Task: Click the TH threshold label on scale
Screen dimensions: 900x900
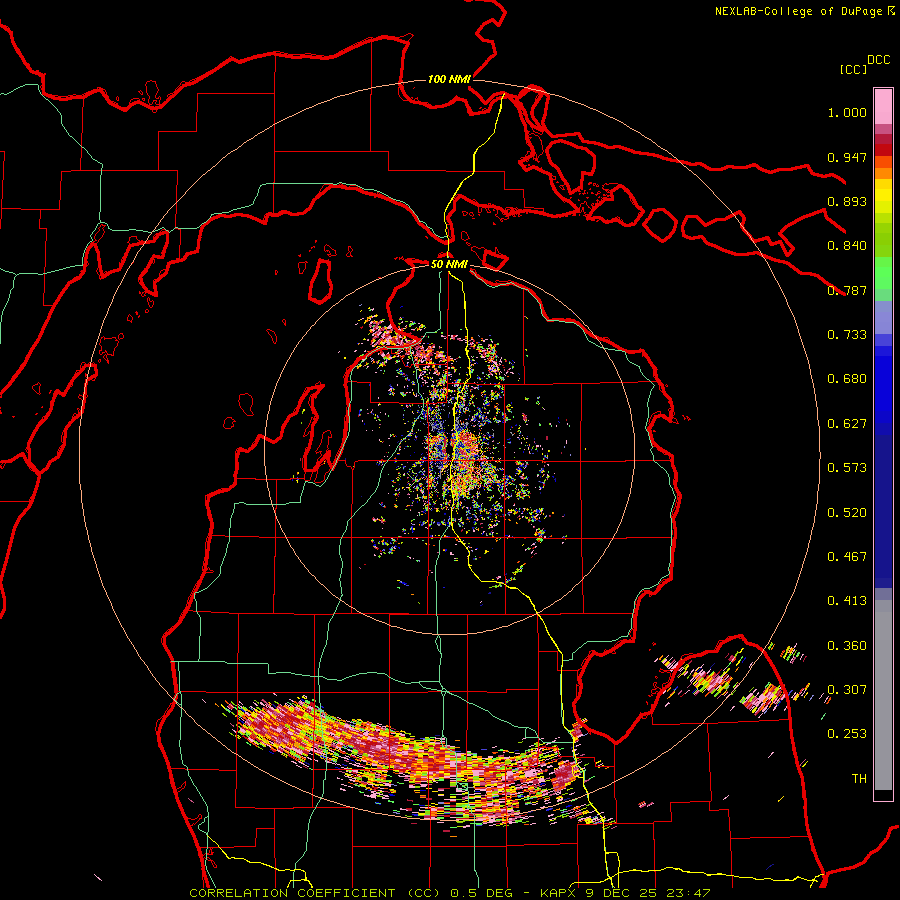Action: pyautogui.click(x=859, y=779)
